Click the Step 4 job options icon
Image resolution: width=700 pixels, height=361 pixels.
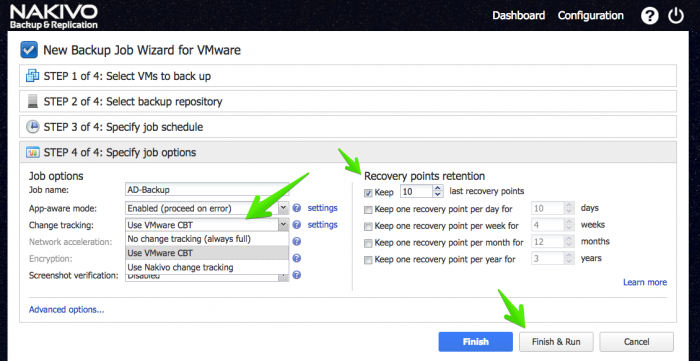33,152
